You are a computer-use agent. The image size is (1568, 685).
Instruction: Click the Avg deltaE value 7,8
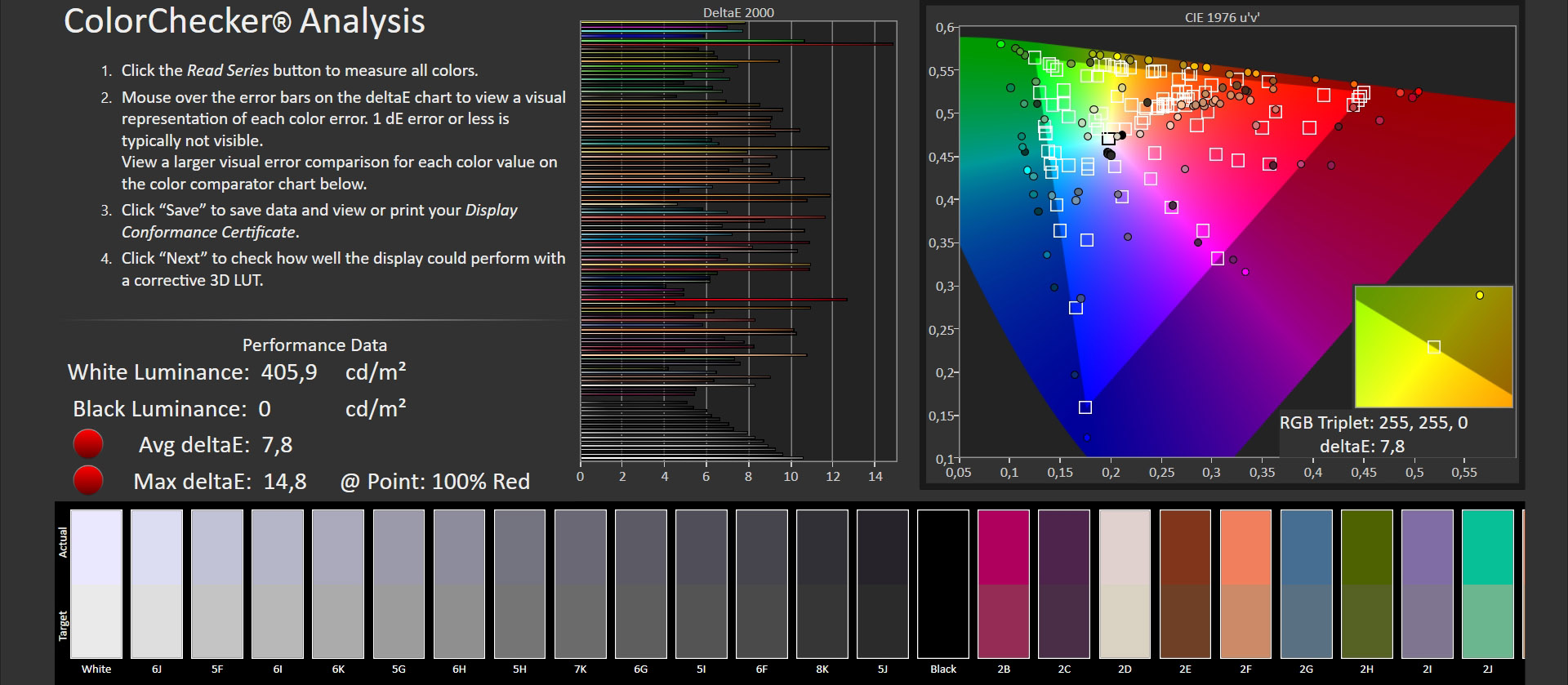[277, 445]
